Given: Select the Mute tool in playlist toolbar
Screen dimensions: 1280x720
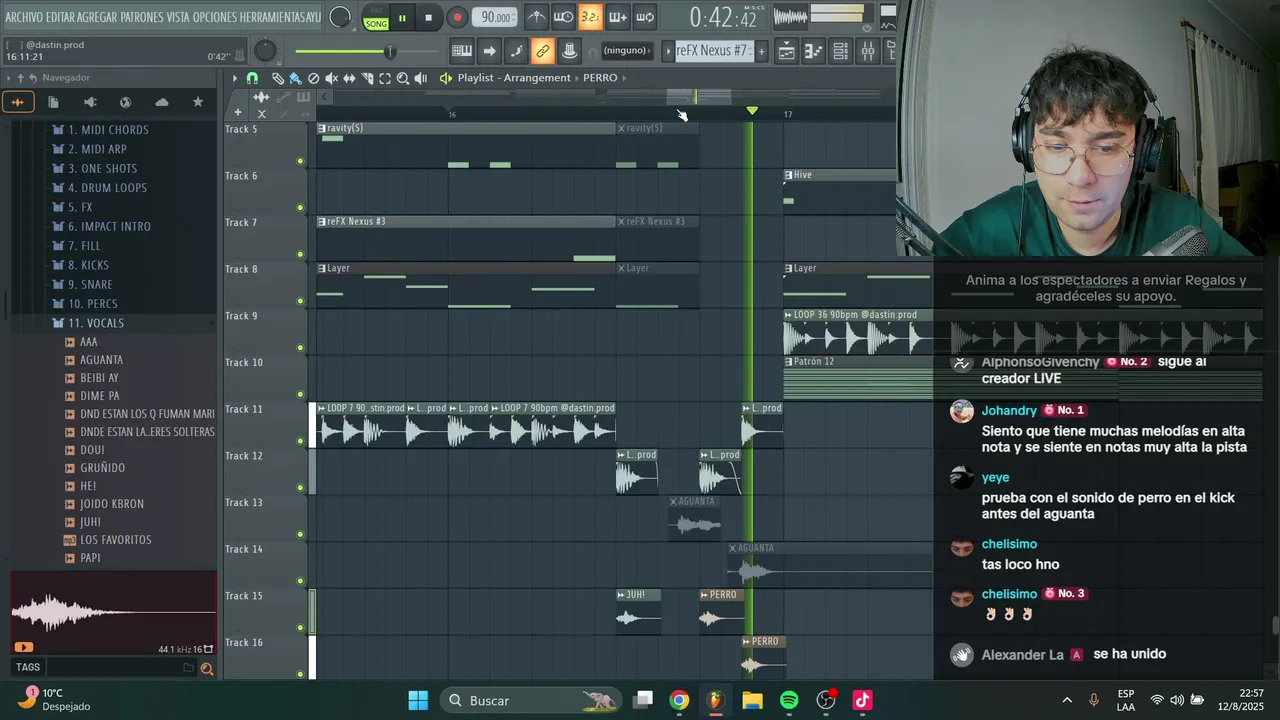Looking at the screenshot, I should (331, 78).
